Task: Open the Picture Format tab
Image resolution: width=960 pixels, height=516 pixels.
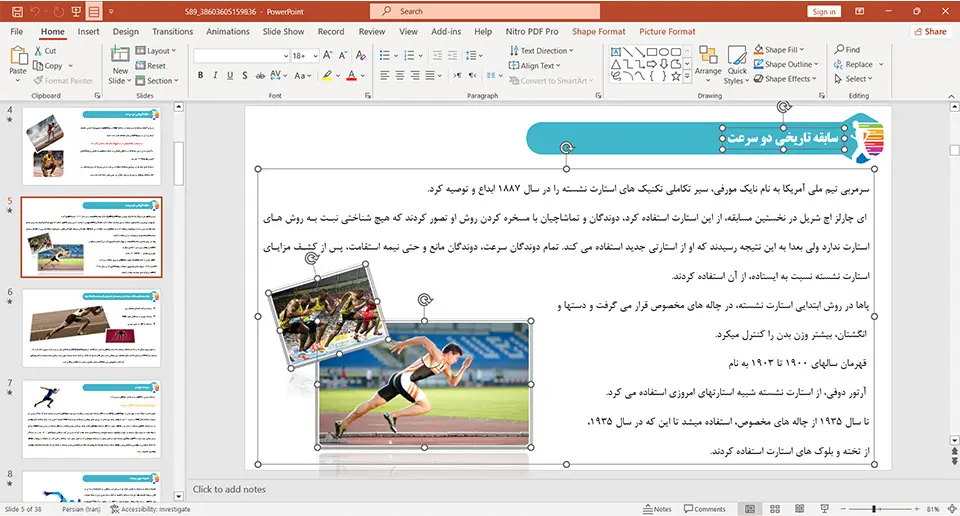Action: coord(667,31)
